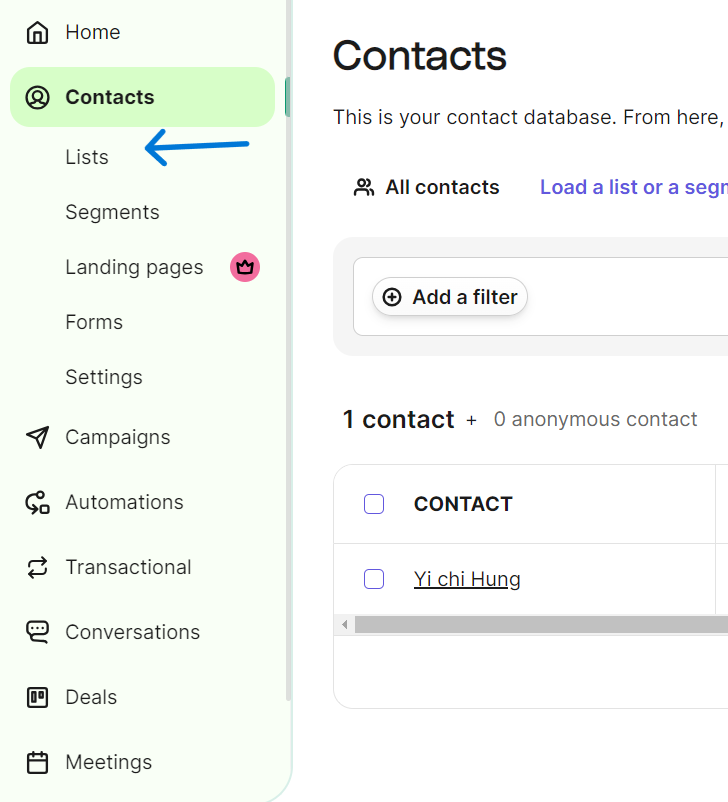The height and width of the screenshot is (802, 728).
Task: Click the Add a filter button
Action: (450, 297)
